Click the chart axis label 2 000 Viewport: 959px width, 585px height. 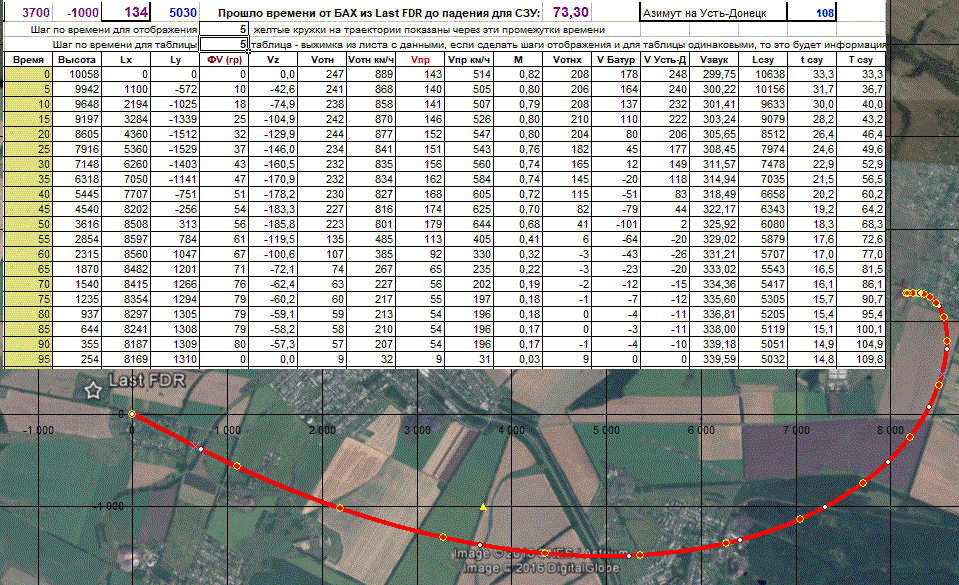click(322, 430)
